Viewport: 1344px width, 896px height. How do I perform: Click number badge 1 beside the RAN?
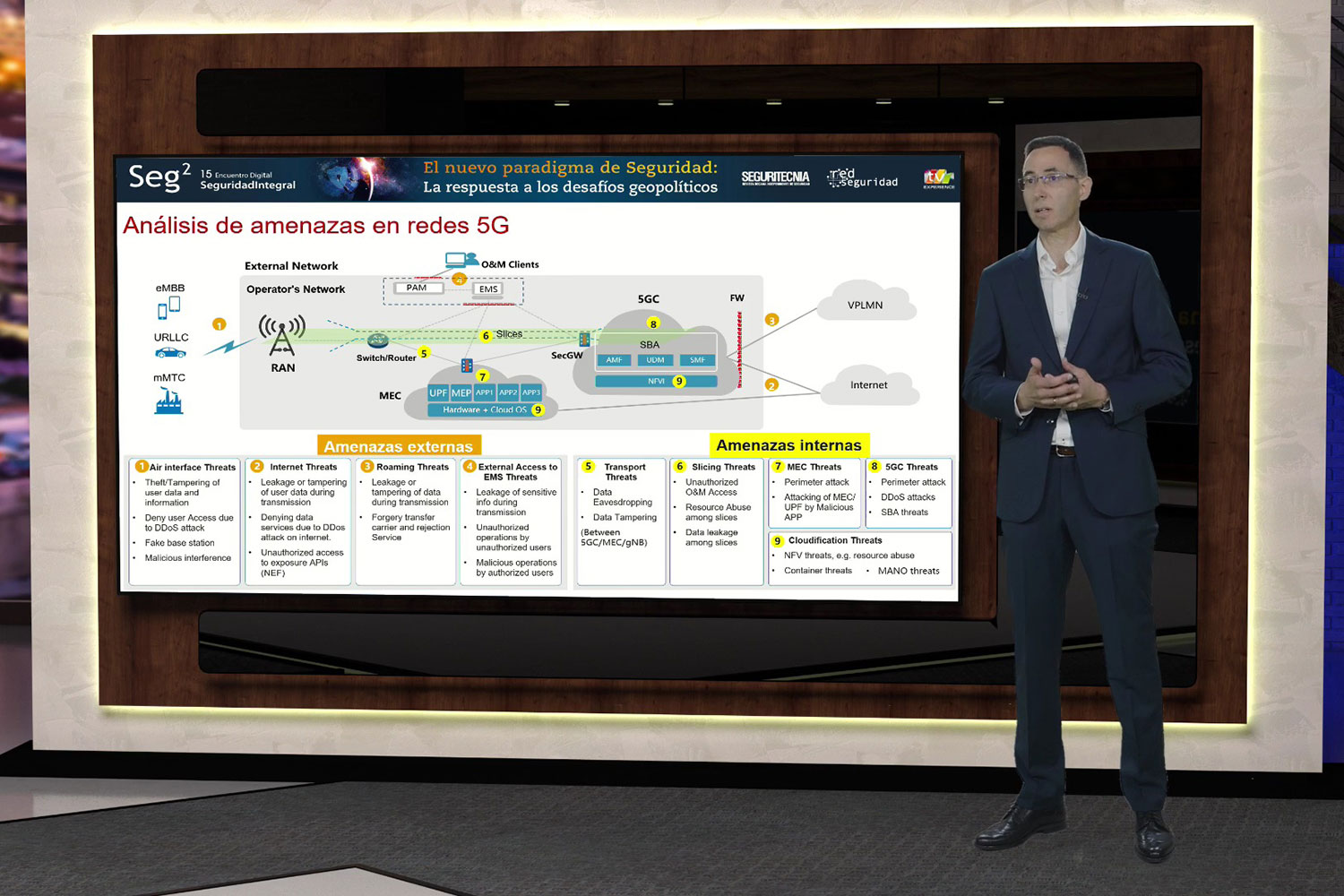click(219, 324)
